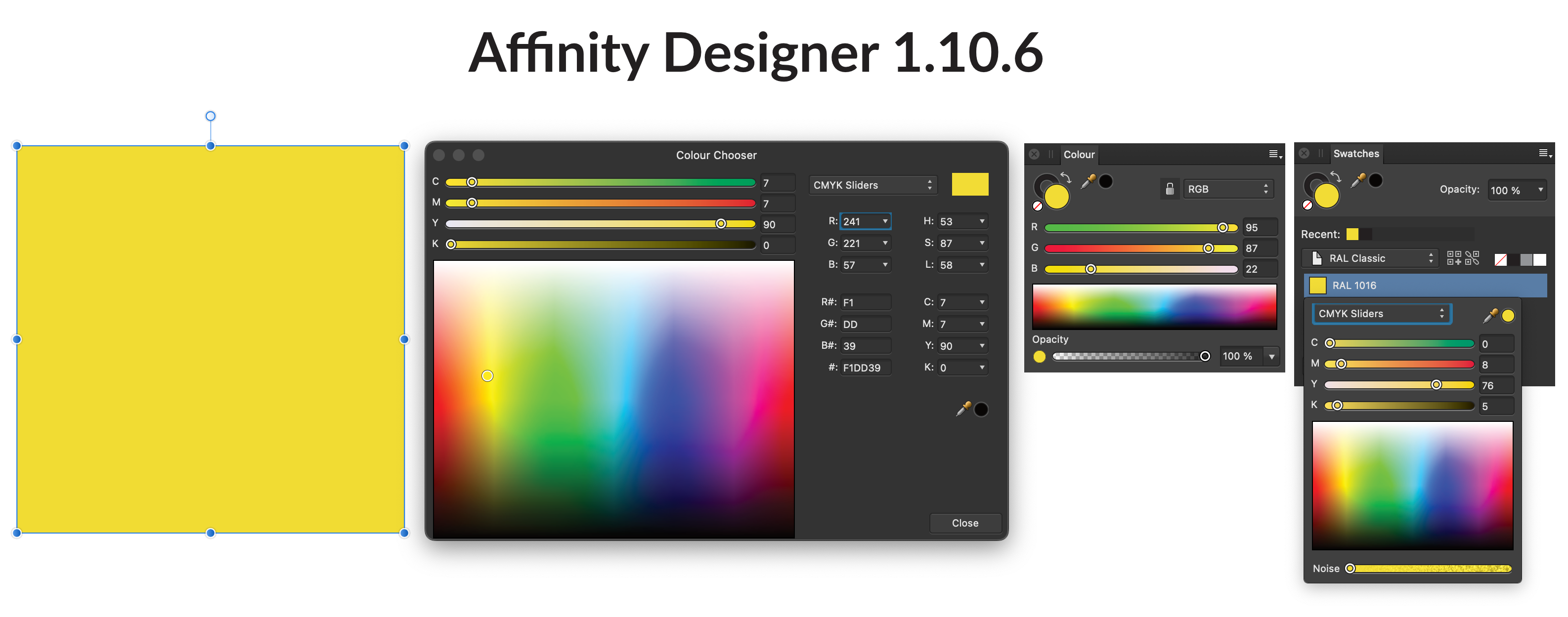This screenshot has width=1568, height=617.
Task: Click the dark recent colour swatch
Action: [1366, 234]
